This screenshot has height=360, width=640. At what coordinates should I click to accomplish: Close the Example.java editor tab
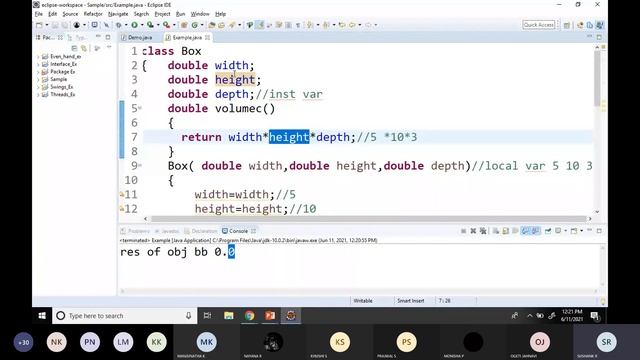(207, 37)
